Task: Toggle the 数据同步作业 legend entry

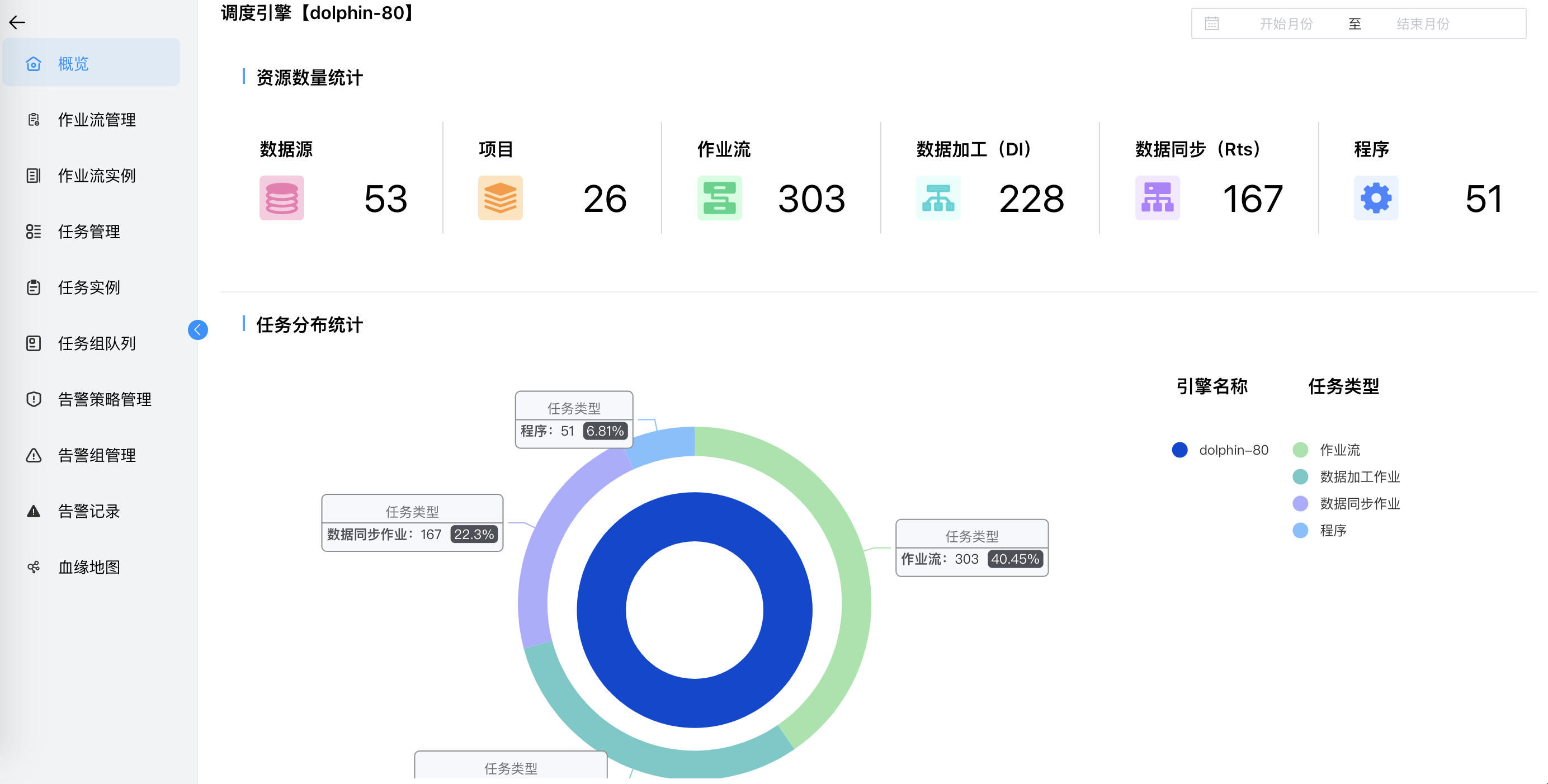Action: pos(1346,503)
